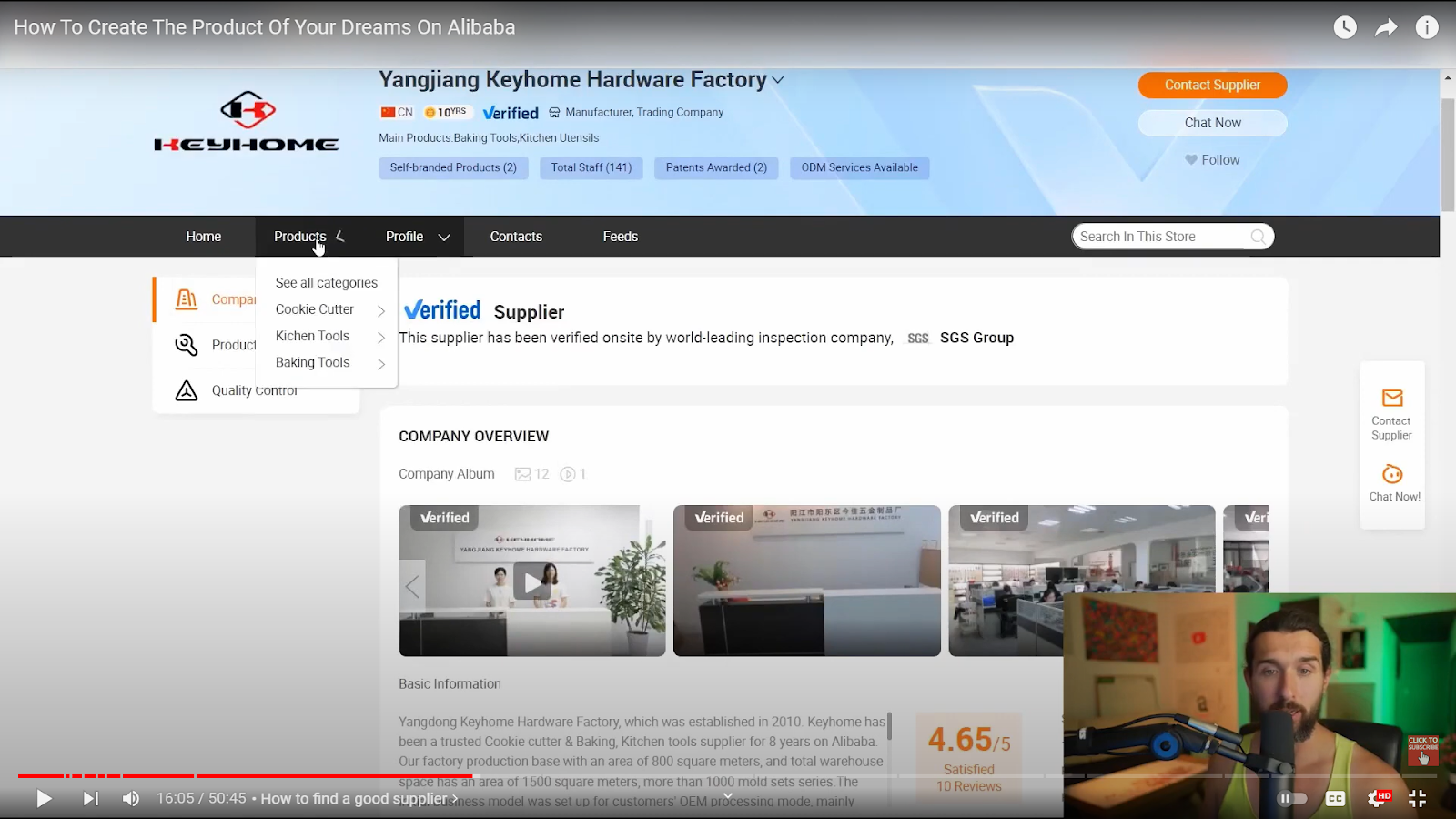Image resolution: width=1456 pixels, height=819 pixels.
Task: Click the Click to Subscribe badge
Action: point(1423,751)
